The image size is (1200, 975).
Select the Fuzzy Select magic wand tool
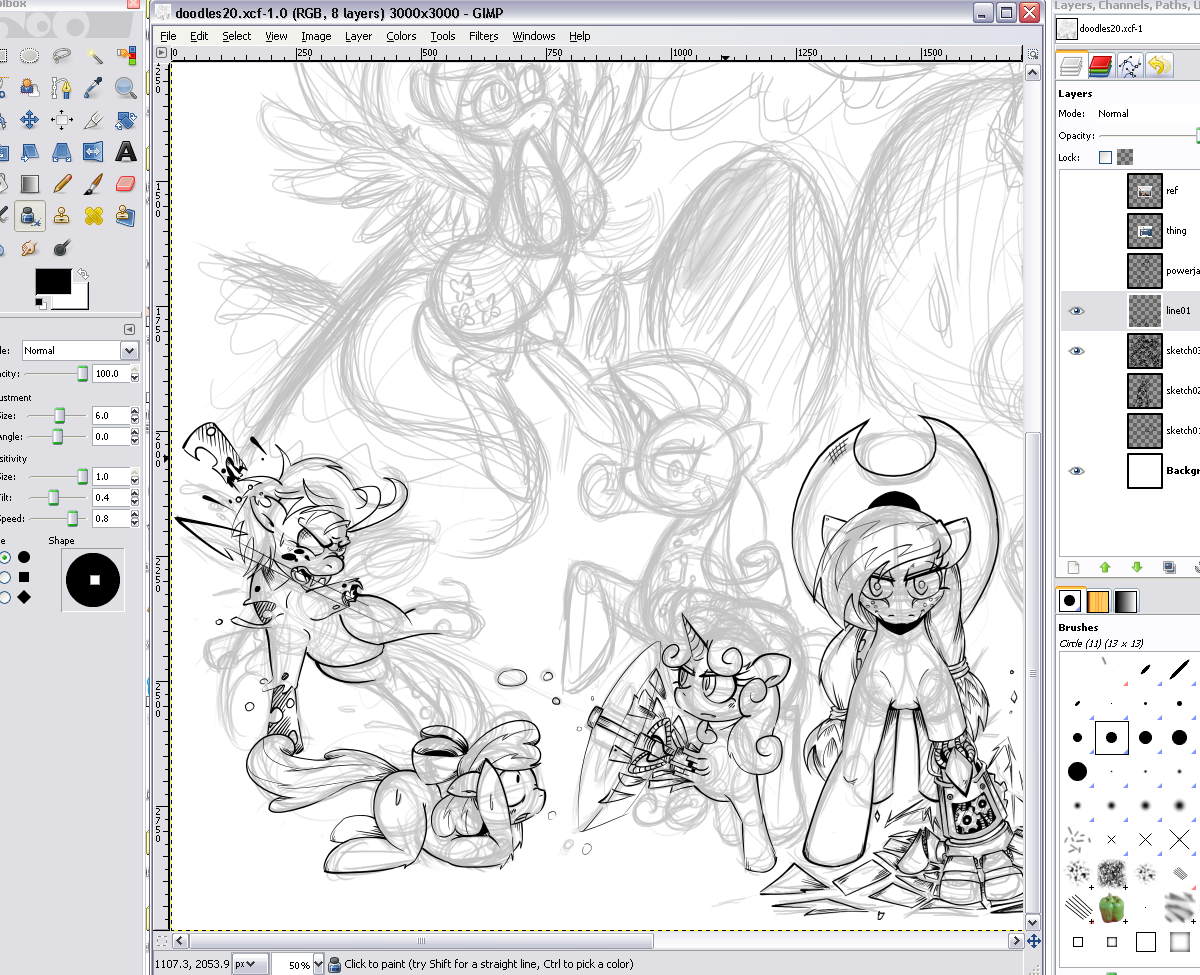(x=94, y=56)
